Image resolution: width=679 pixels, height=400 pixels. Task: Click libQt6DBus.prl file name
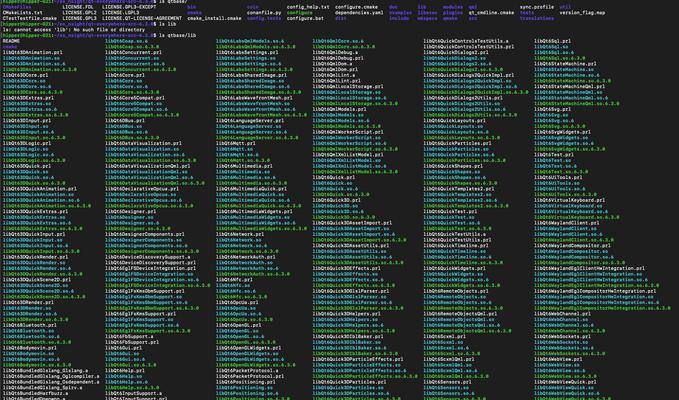[x=125, y=121]
